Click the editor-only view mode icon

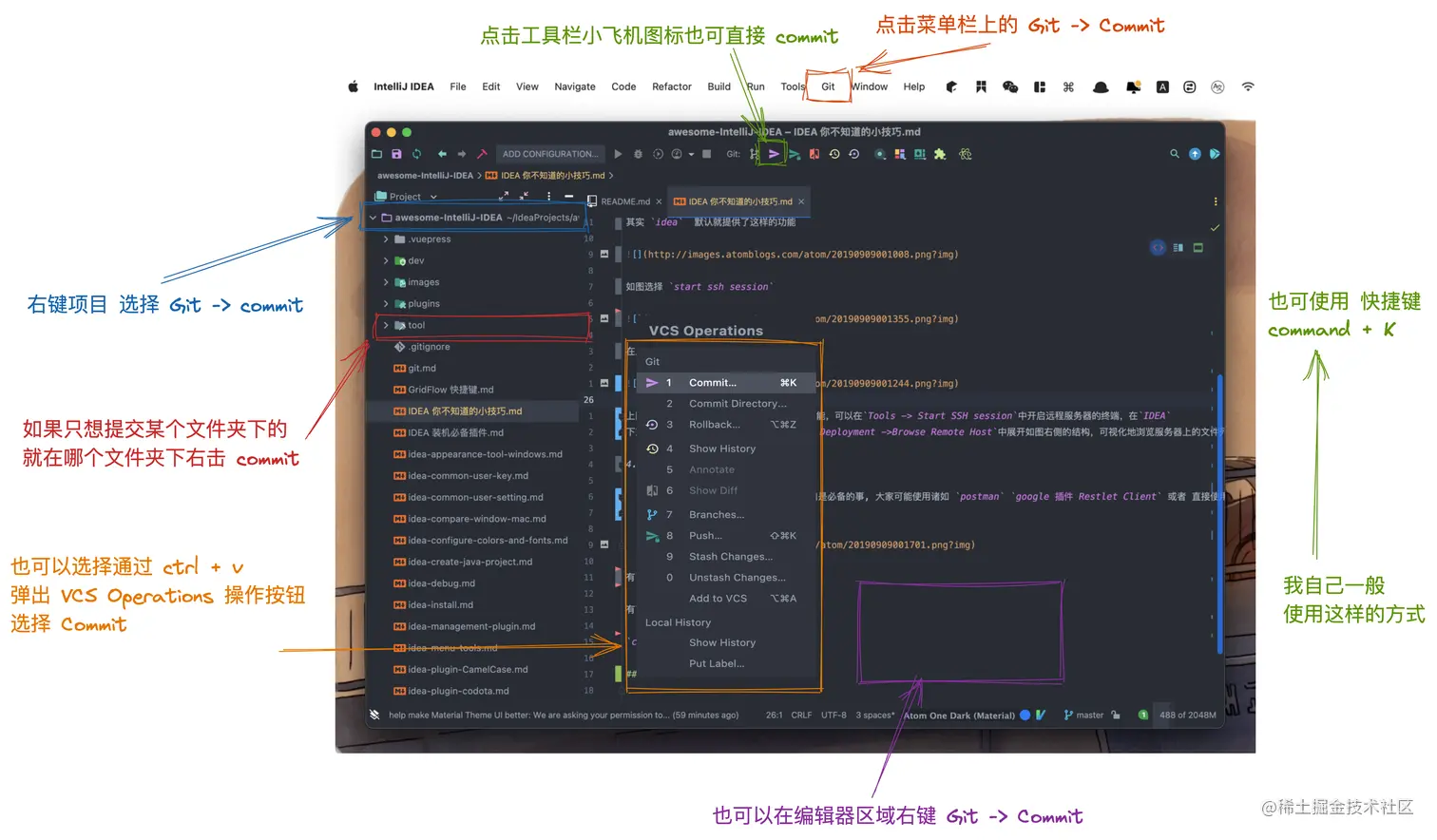click(1158, 247)
